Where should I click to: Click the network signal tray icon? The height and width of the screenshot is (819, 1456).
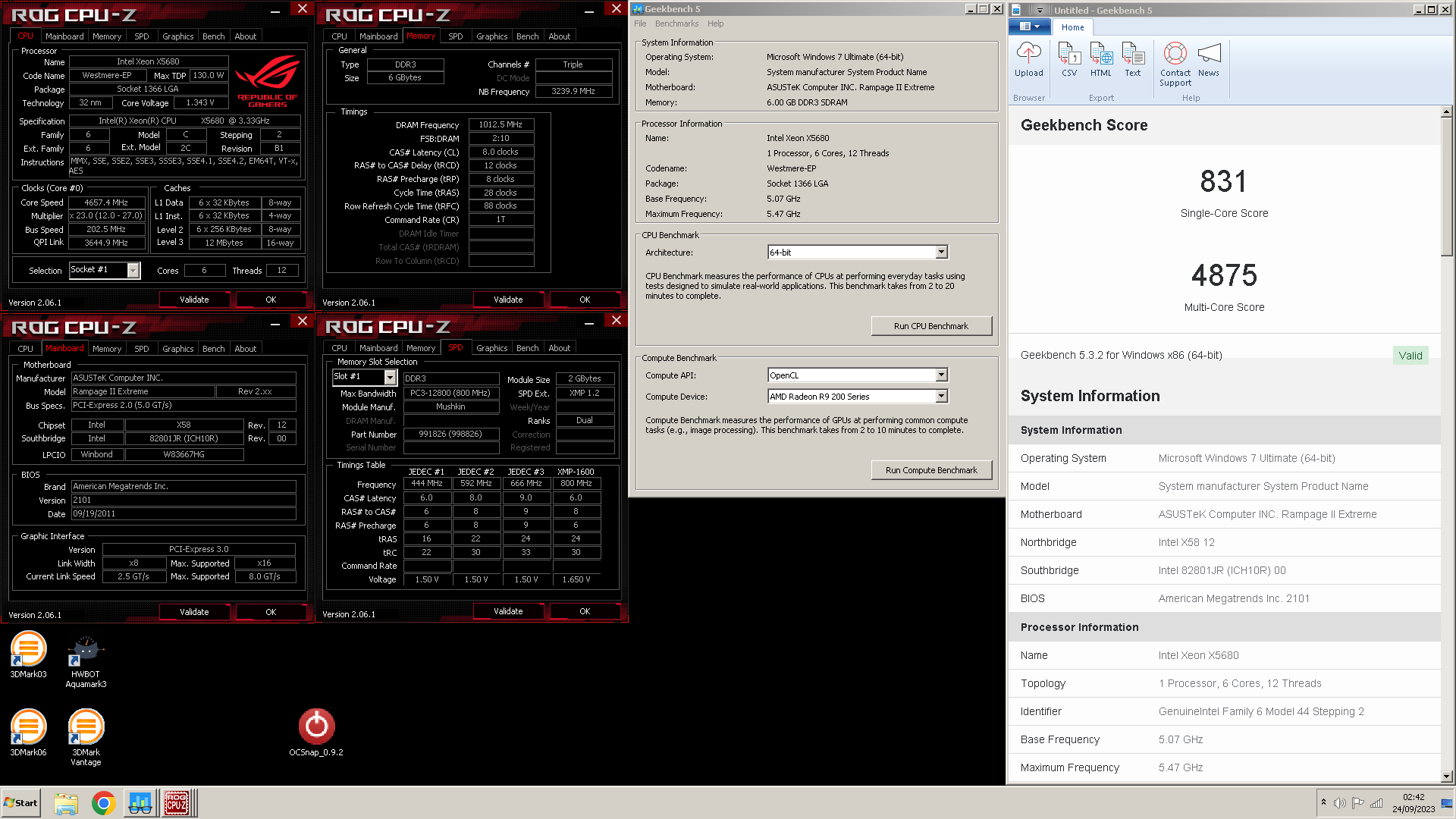coord(1376,803)
